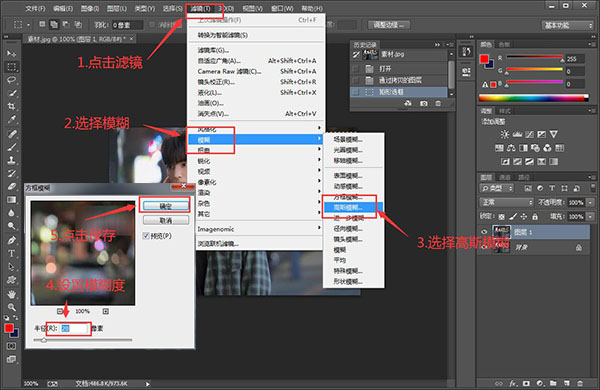Uncheck 预览(P) checkbox in blur dialog
600x390 pixels.
pyautogui.click(x=146, y=236)
